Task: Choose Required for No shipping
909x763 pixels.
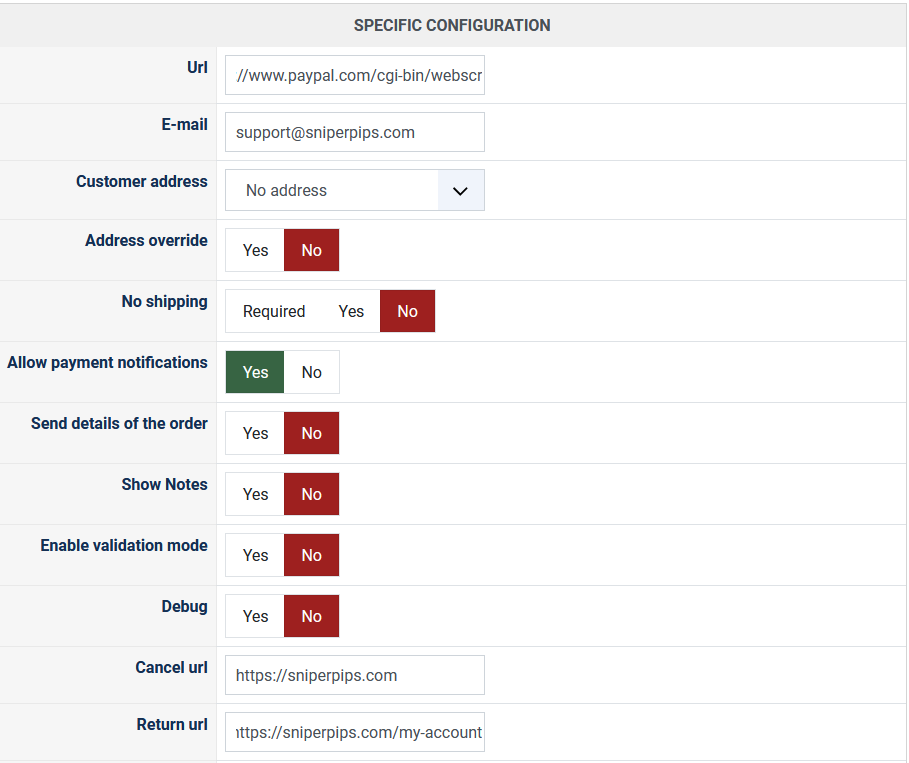Action: pos(273,311)
